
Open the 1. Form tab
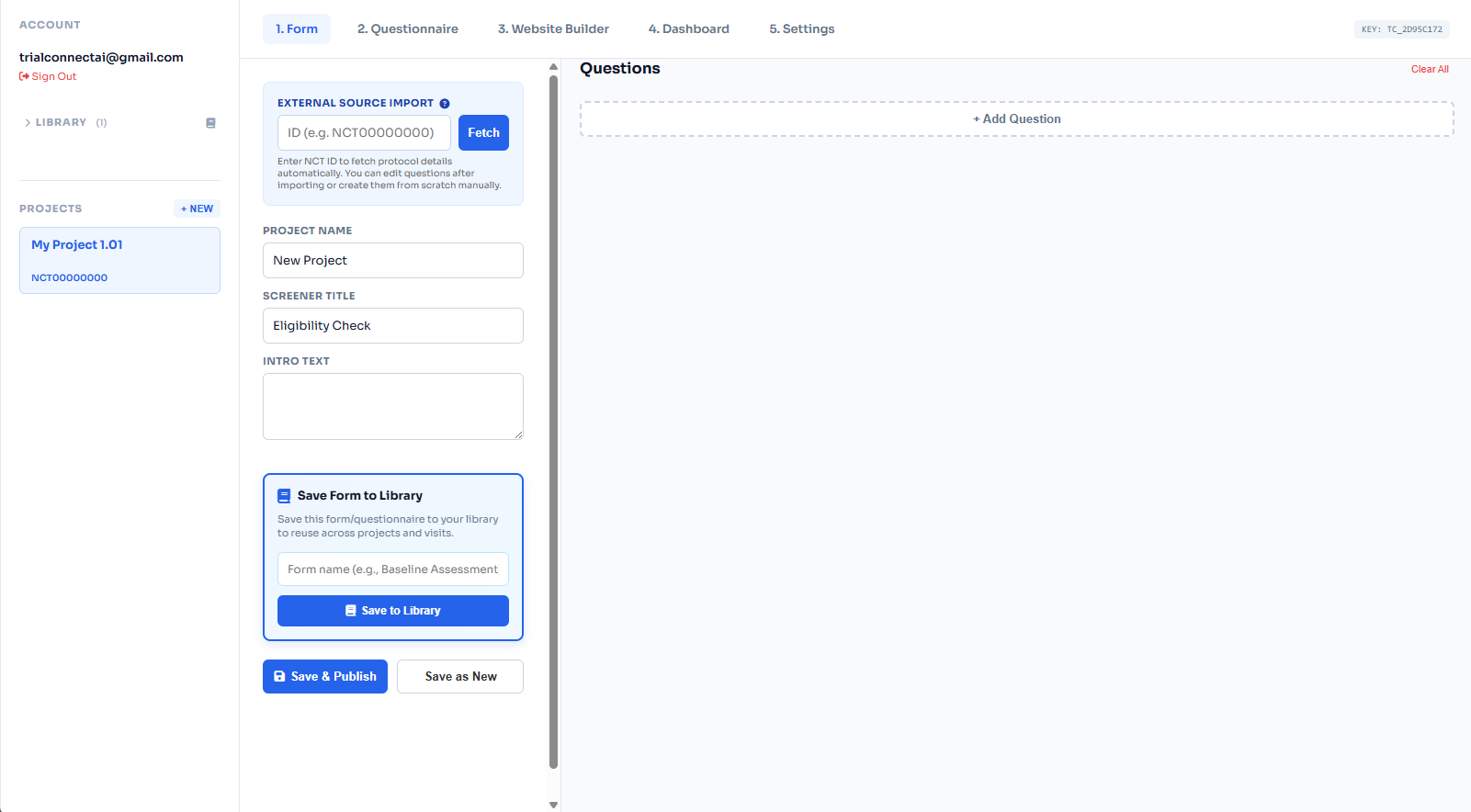click(x=297, y=29)
